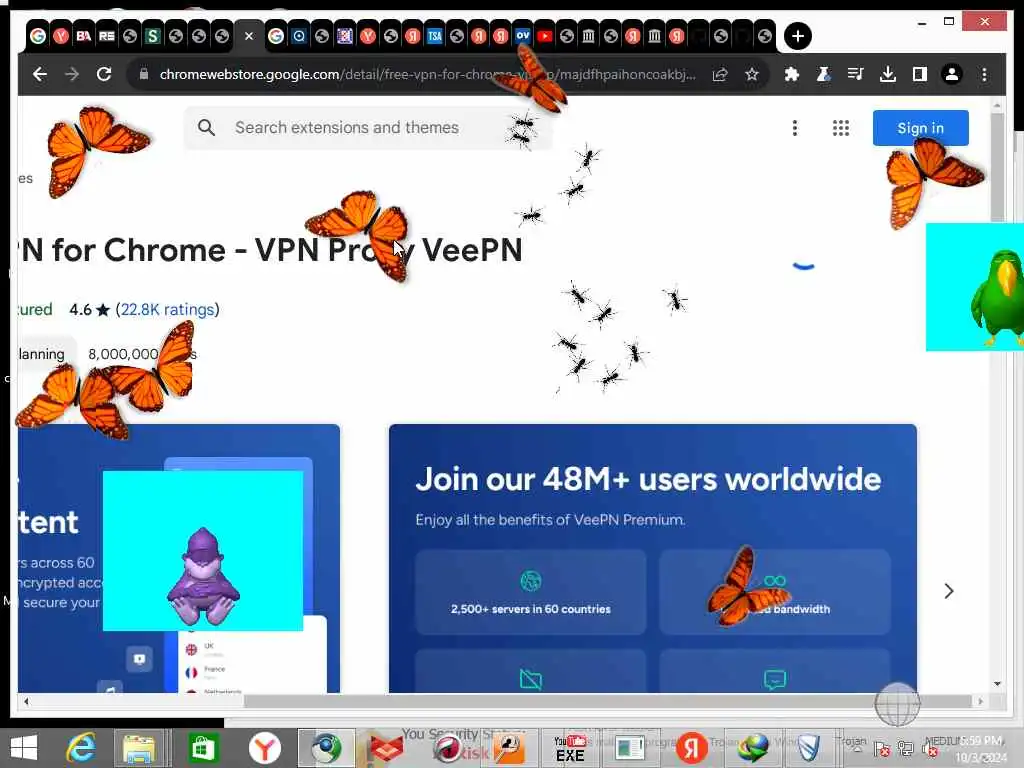
Task: Click the green parrot desktop character
Action: tap(996, 297)
